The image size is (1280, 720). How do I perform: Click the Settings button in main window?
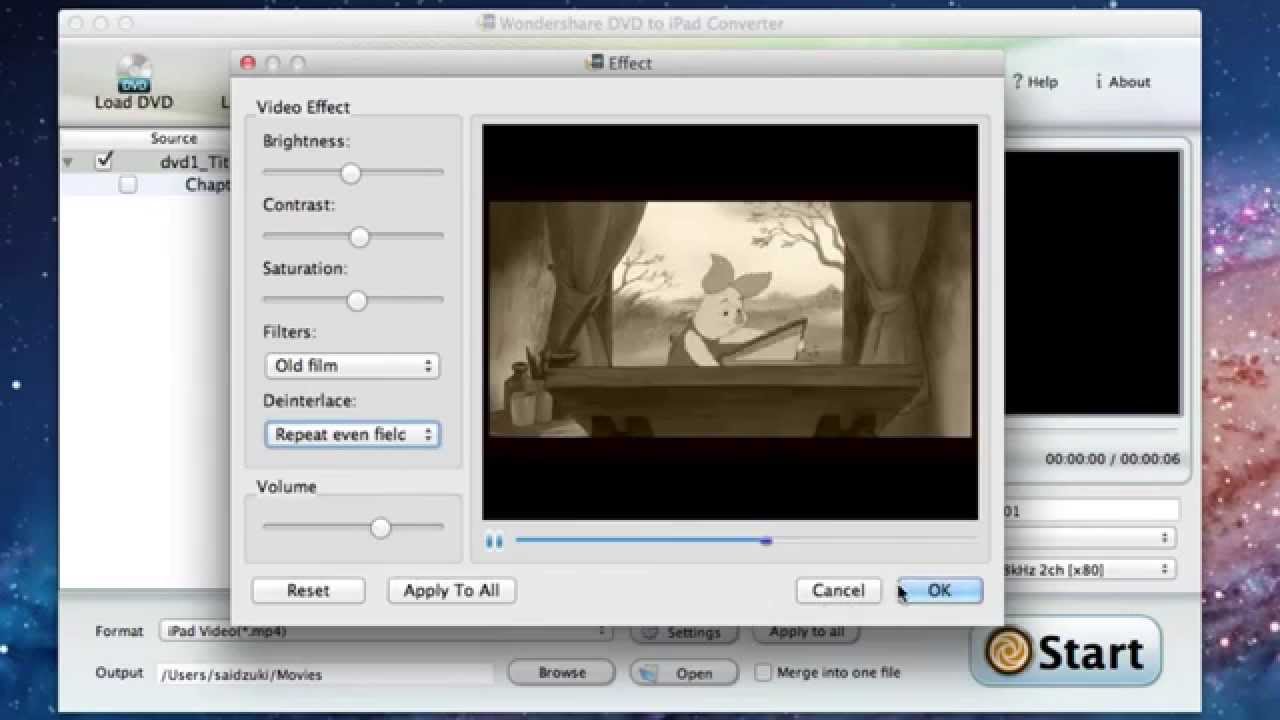[684, 632]
